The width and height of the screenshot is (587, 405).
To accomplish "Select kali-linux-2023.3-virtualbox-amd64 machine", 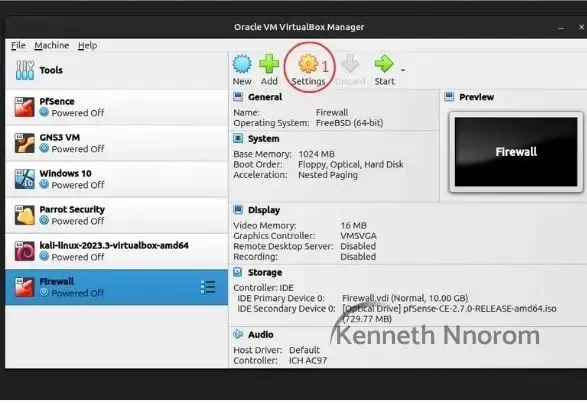I will point(116,251).
